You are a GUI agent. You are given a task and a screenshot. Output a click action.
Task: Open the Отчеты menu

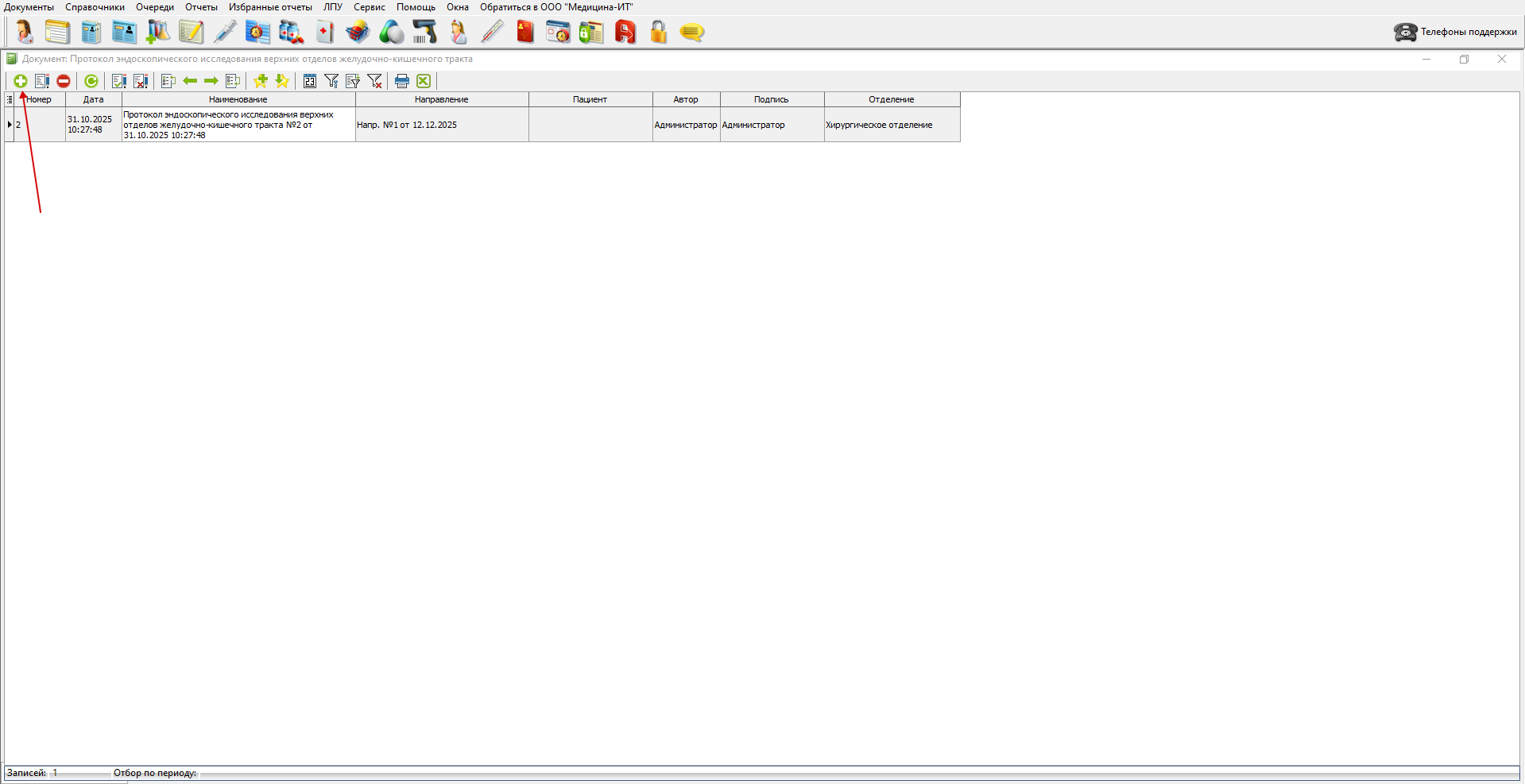coord(201,7)
